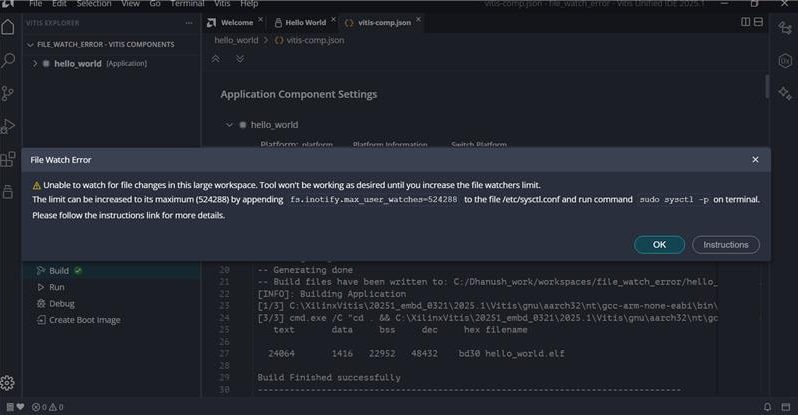
Task: Click the Instructions button
Action: (726, 245)
